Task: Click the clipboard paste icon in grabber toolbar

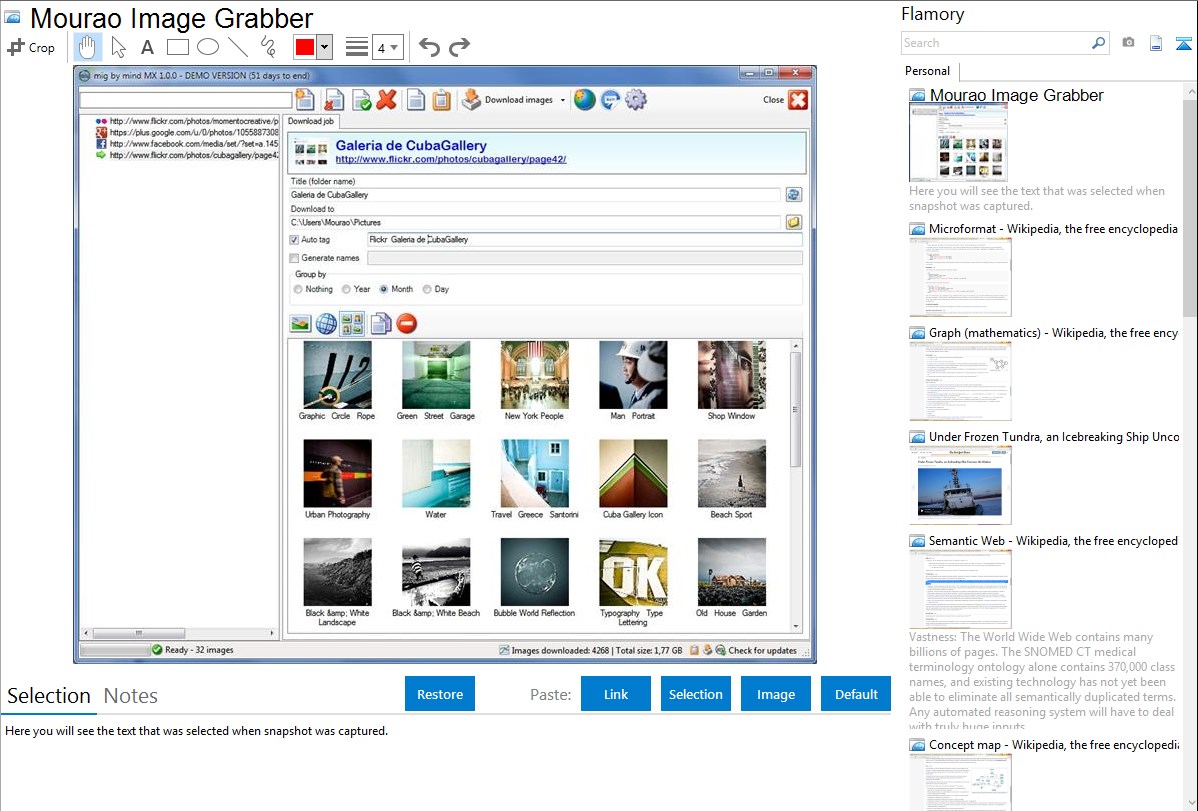Action: point(442,100)
